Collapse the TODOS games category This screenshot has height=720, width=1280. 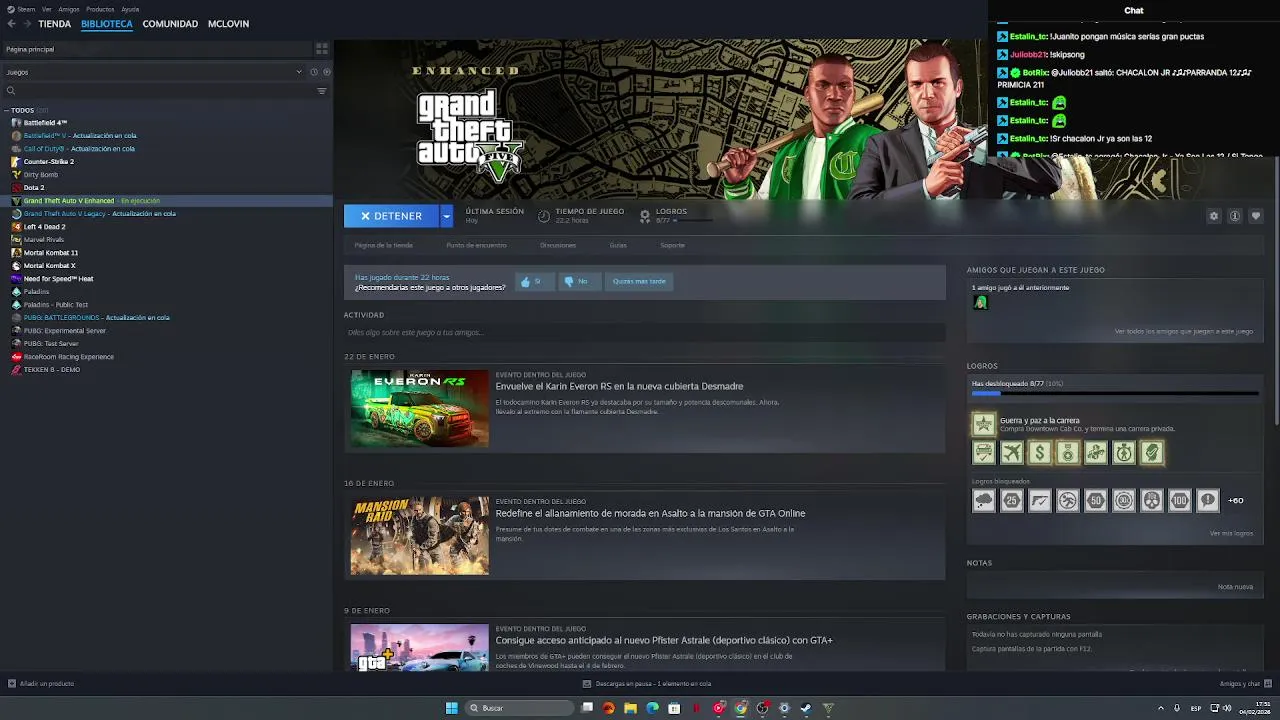(x=6, y=110)
